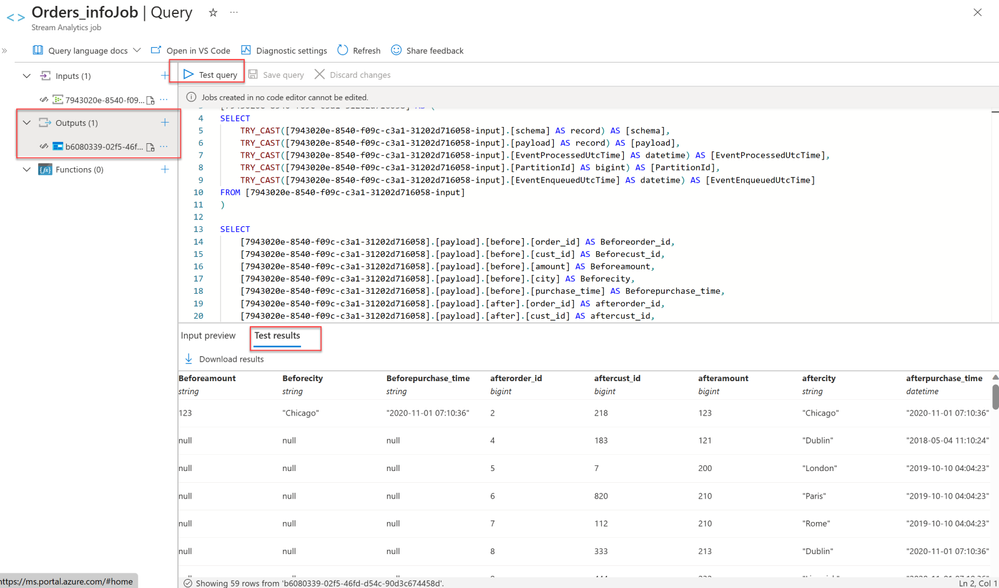Select the "Paris" aftercity cell
999x588 pixels.
[x=814, y=496]
